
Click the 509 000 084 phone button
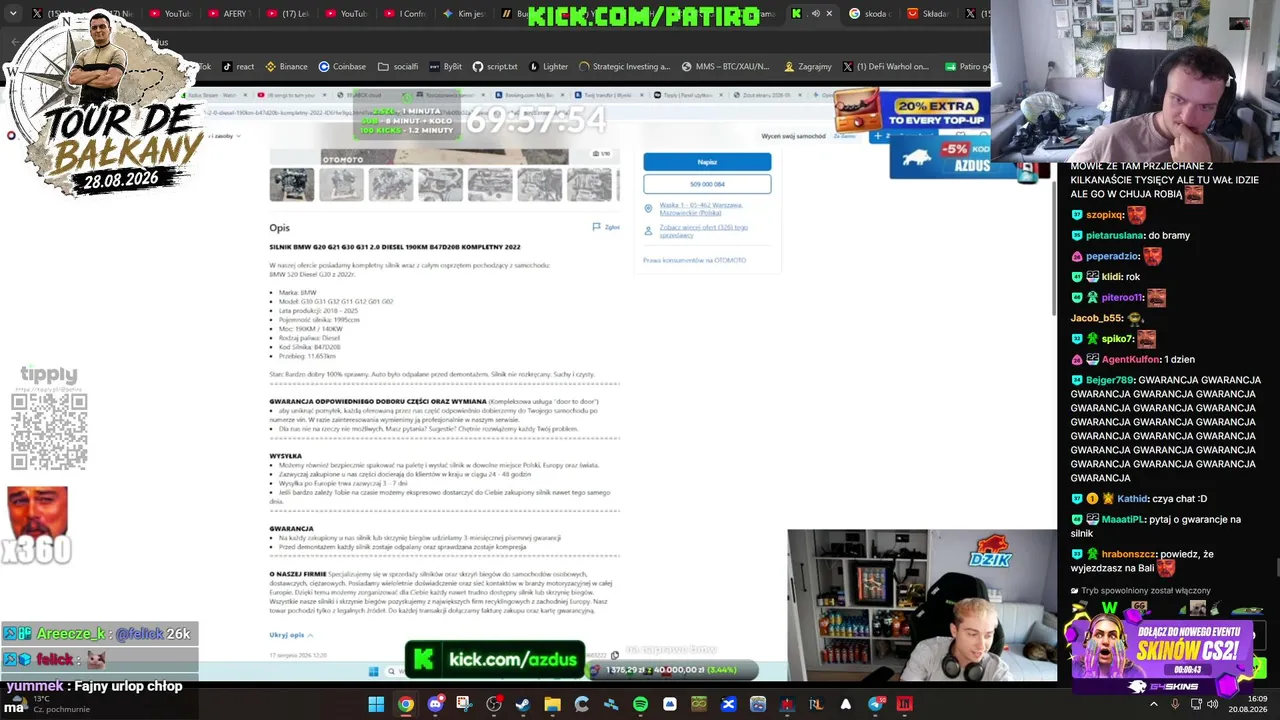[707, 184]
